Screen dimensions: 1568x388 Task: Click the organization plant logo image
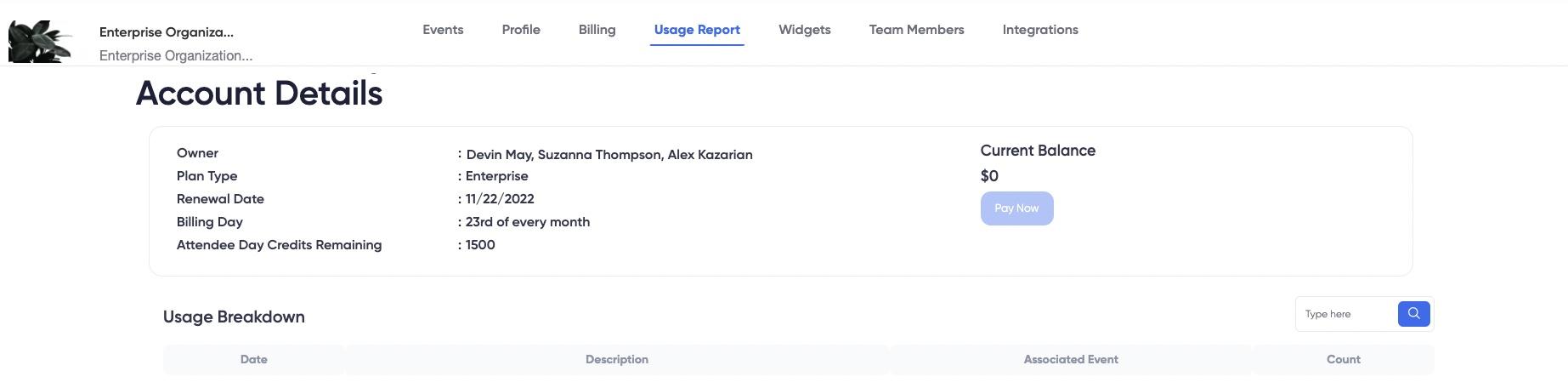pos(41,42)
